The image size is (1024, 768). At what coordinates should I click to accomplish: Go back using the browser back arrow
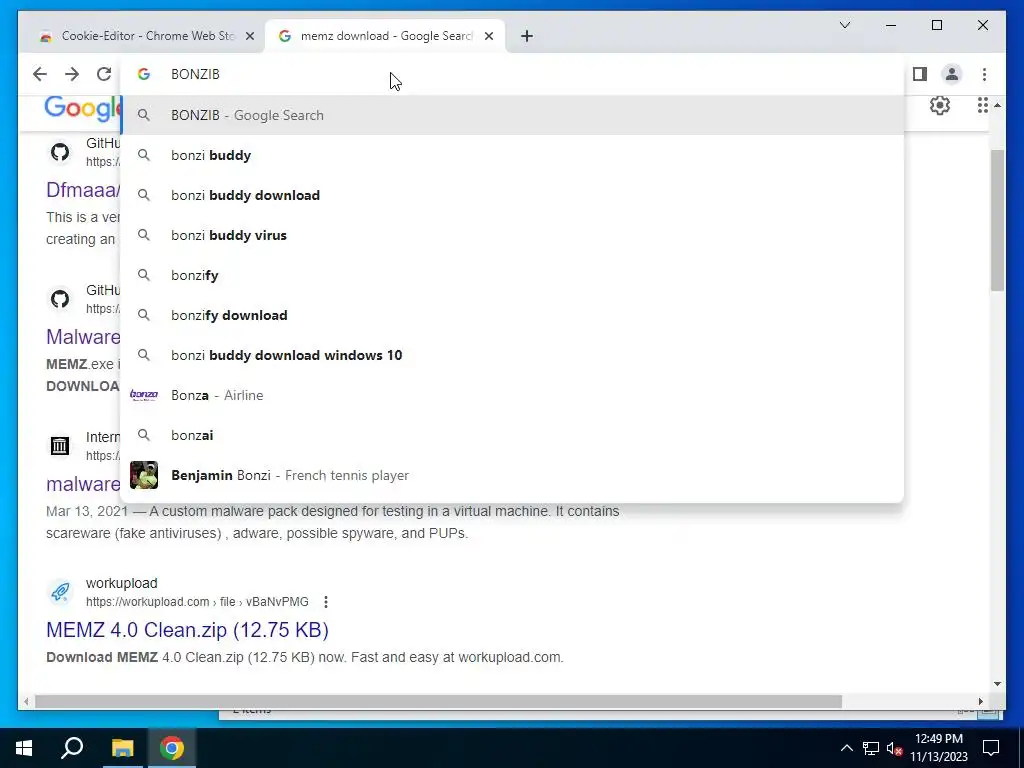point(40,74)
